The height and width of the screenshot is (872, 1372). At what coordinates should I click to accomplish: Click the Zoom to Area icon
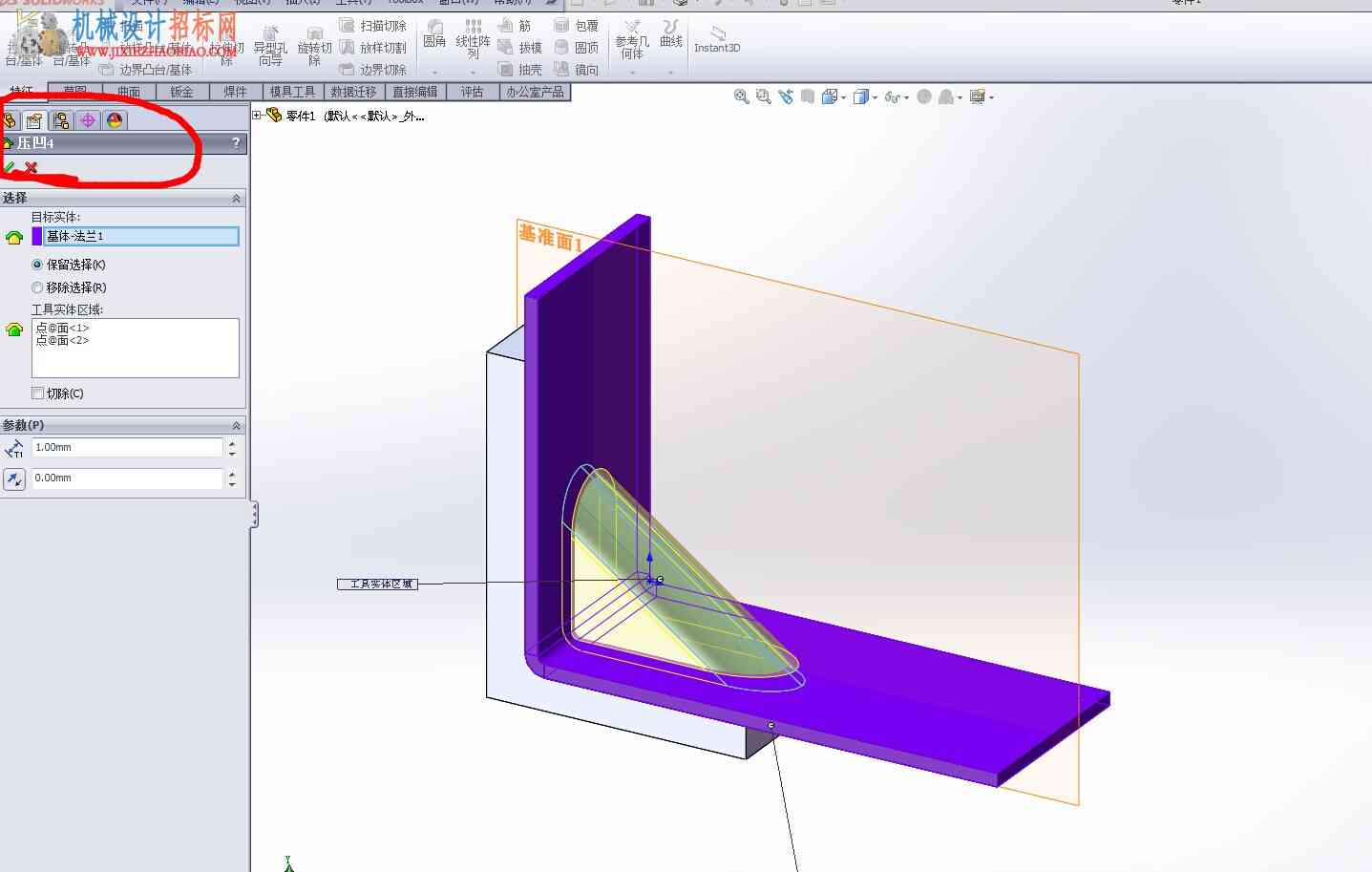[x=763, y=96]
